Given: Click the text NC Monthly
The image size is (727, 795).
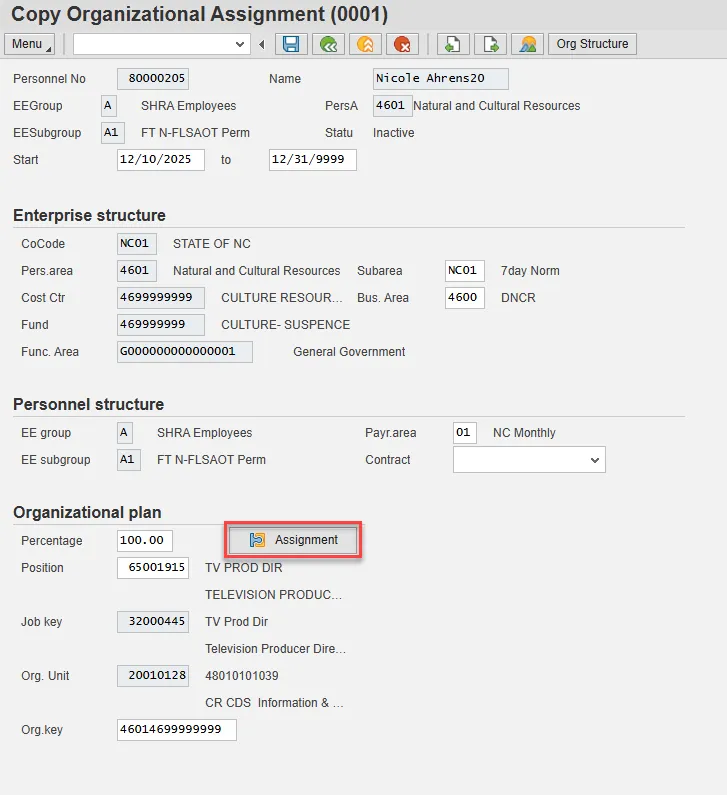Looking at the screenshot, I should click(524, 432).
